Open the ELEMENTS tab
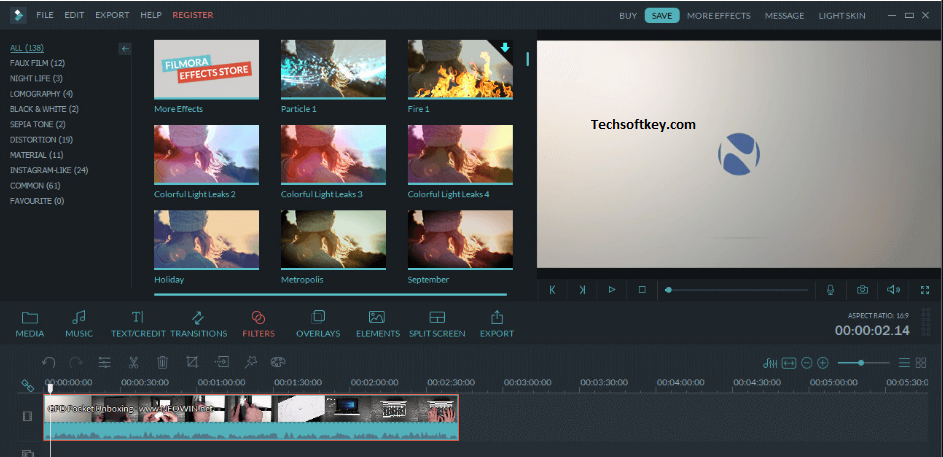The width and height of the screenshot is (943, 457). pos(378,324)
